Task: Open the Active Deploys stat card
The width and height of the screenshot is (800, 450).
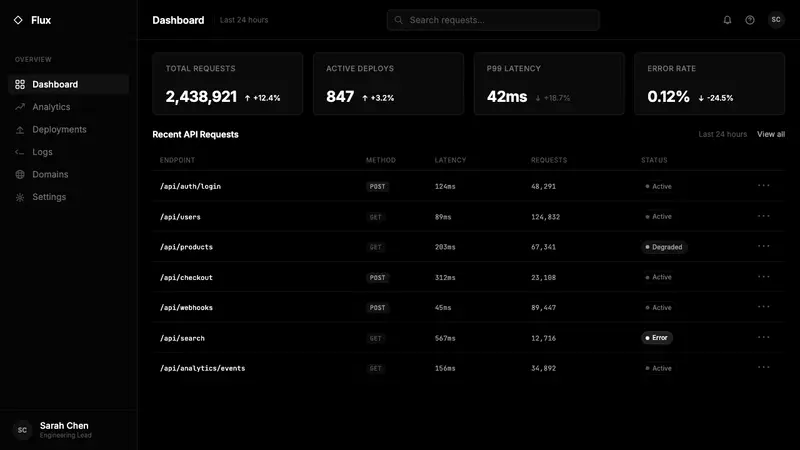Action: 388,84
